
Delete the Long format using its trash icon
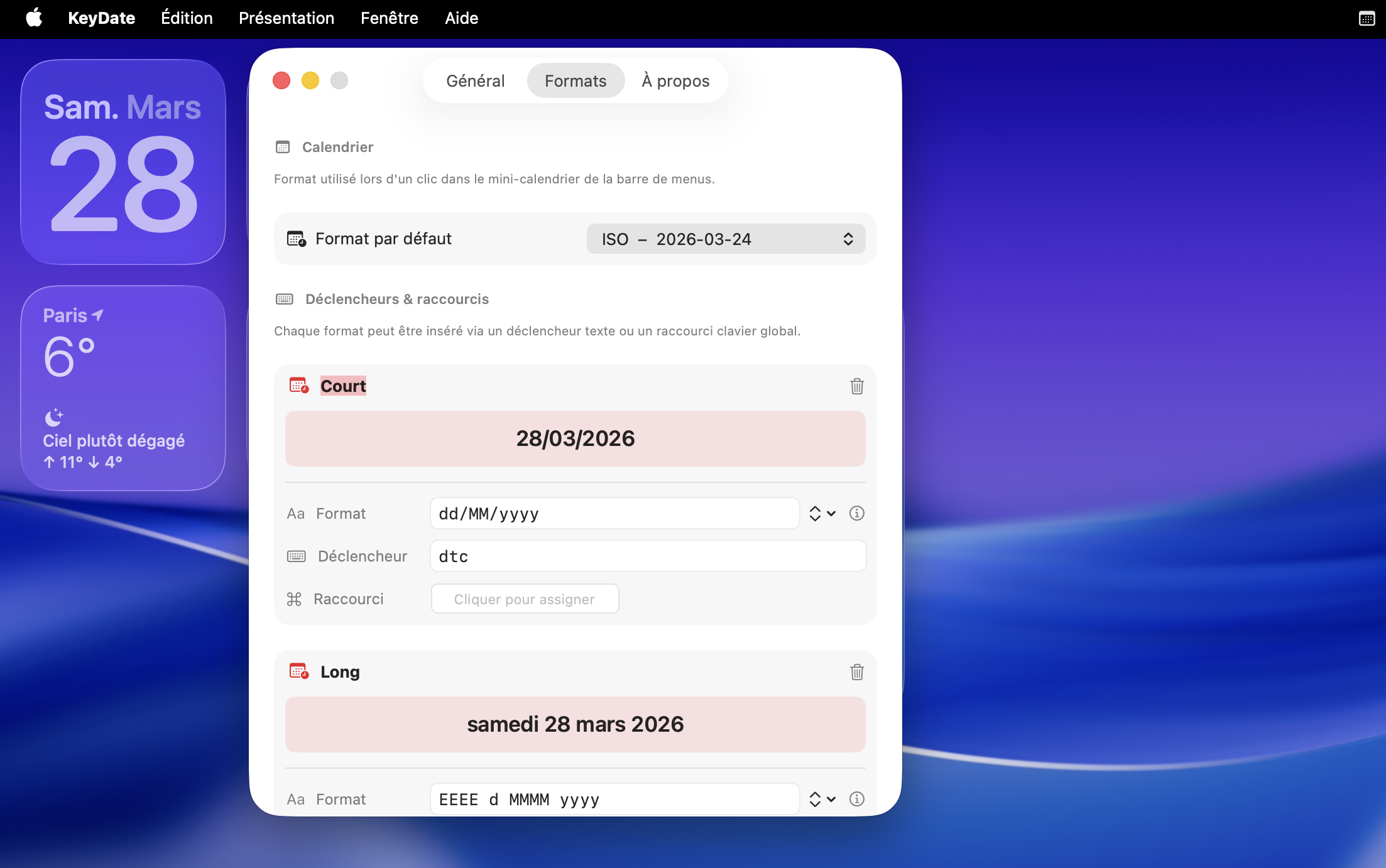pos(857,671)
